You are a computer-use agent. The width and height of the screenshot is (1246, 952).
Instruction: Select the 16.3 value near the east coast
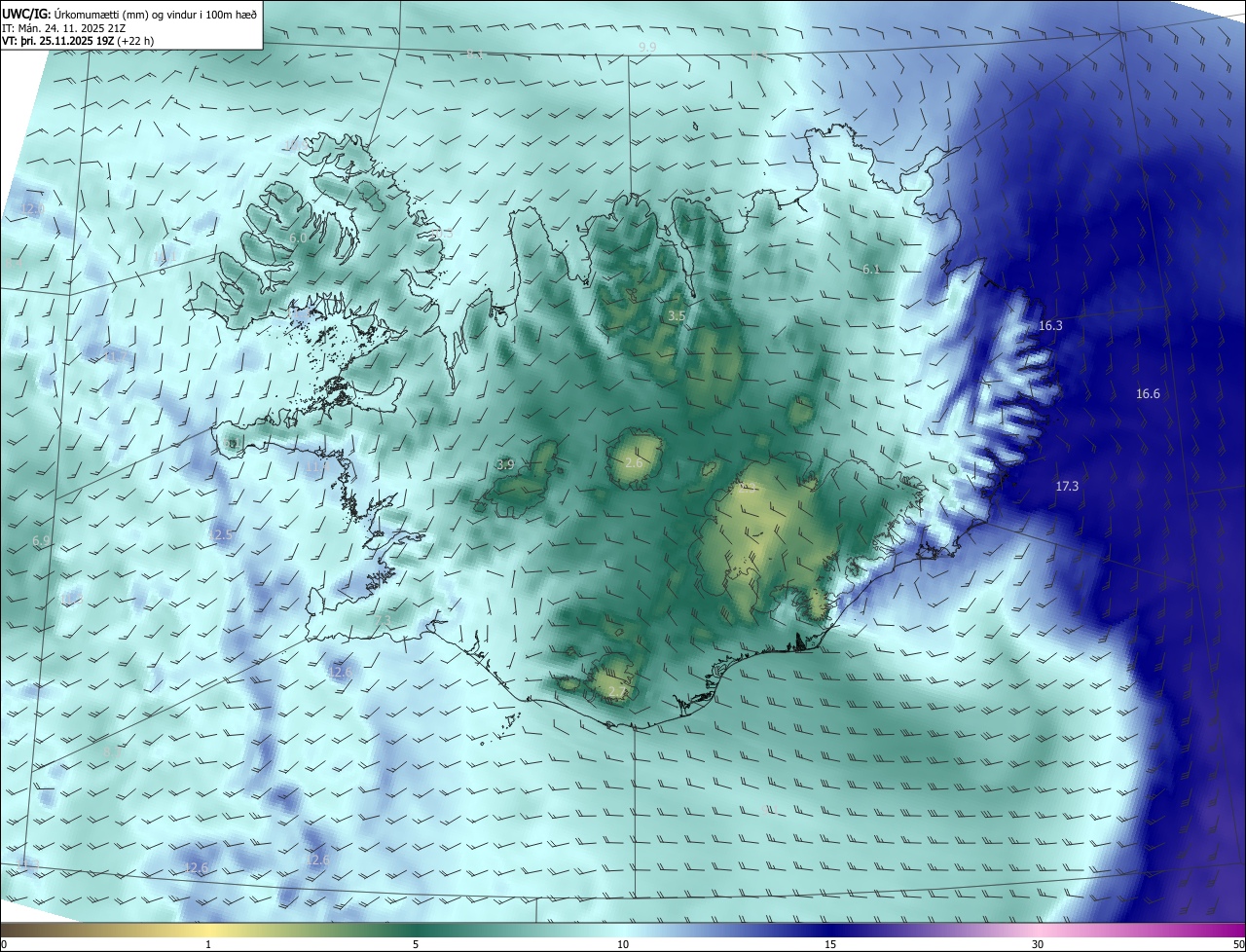(1050, 326)
